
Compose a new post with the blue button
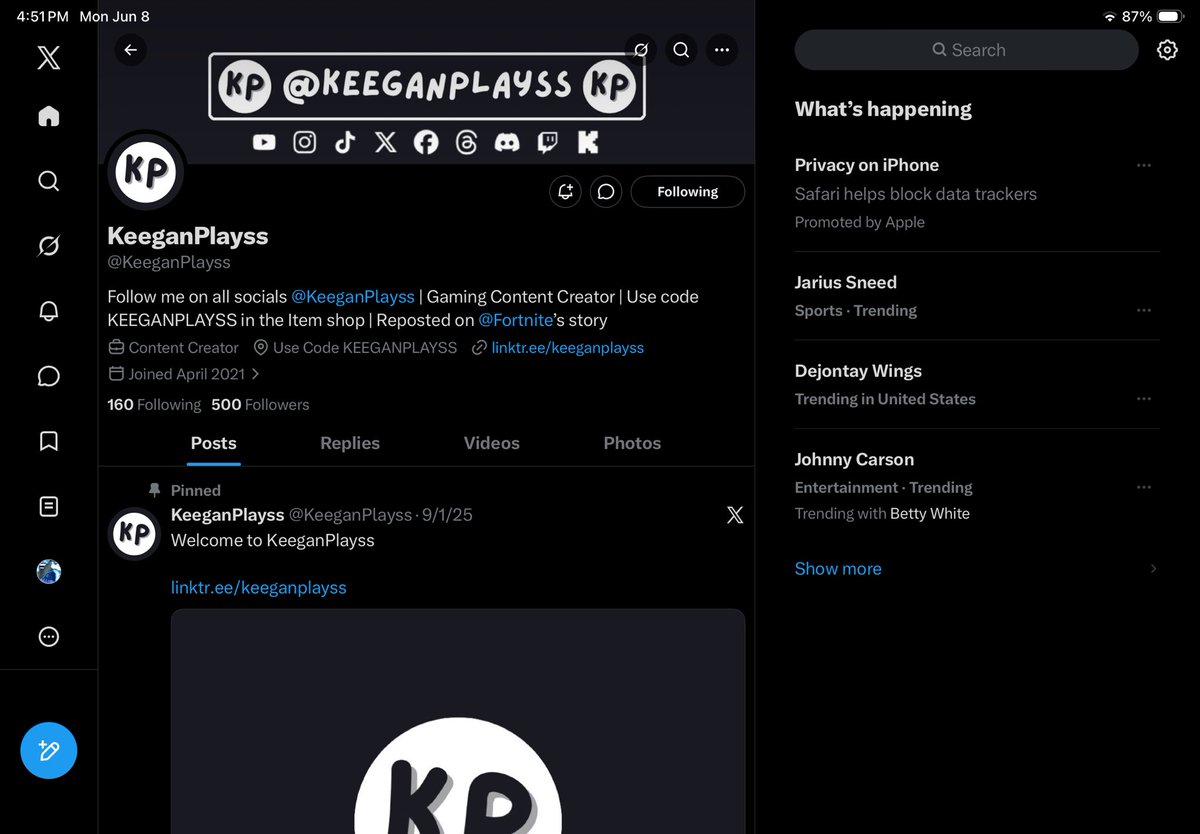[x=48, y=750]
